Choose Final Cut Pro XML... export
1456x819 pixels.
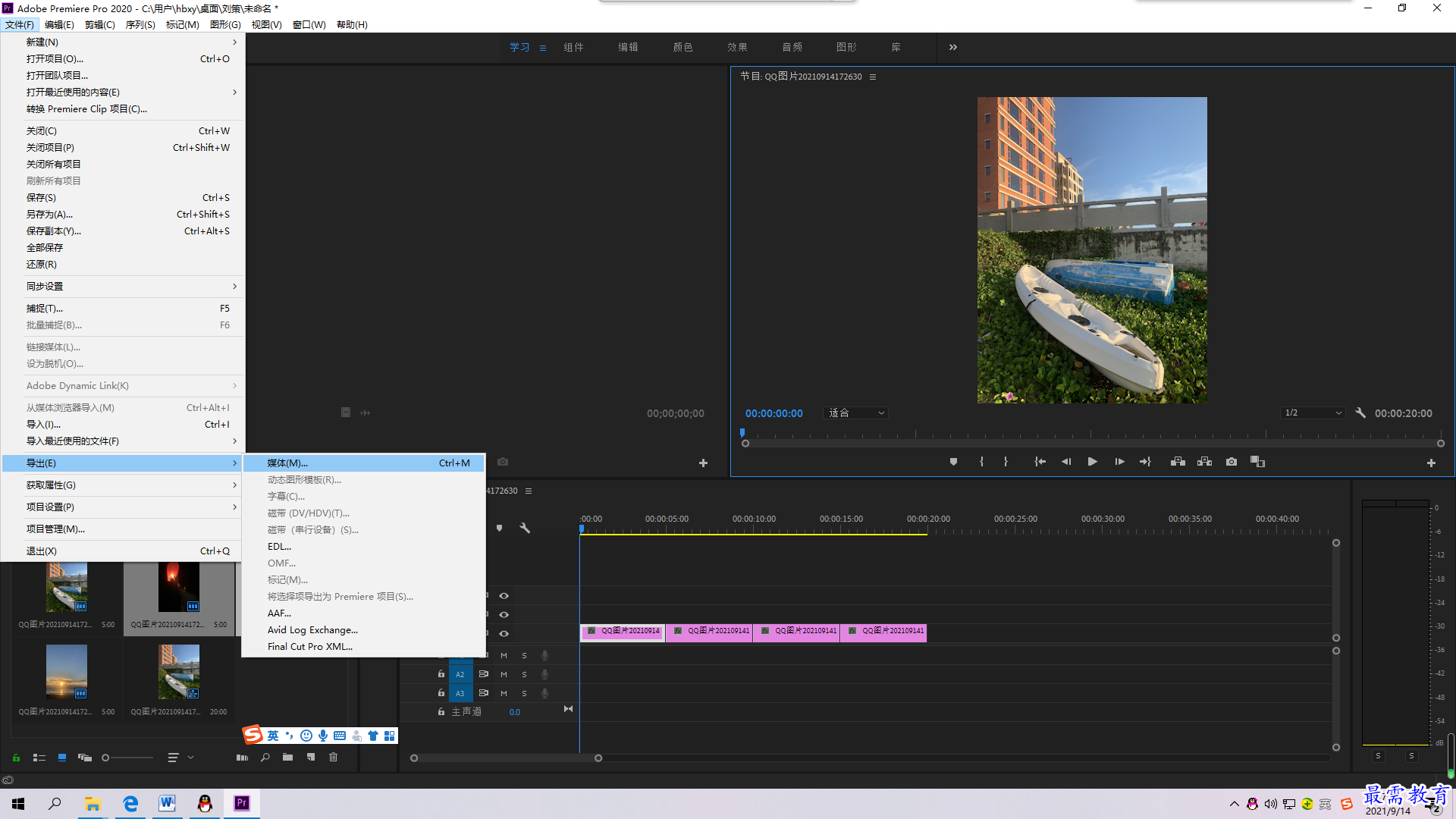coord(363,647)
